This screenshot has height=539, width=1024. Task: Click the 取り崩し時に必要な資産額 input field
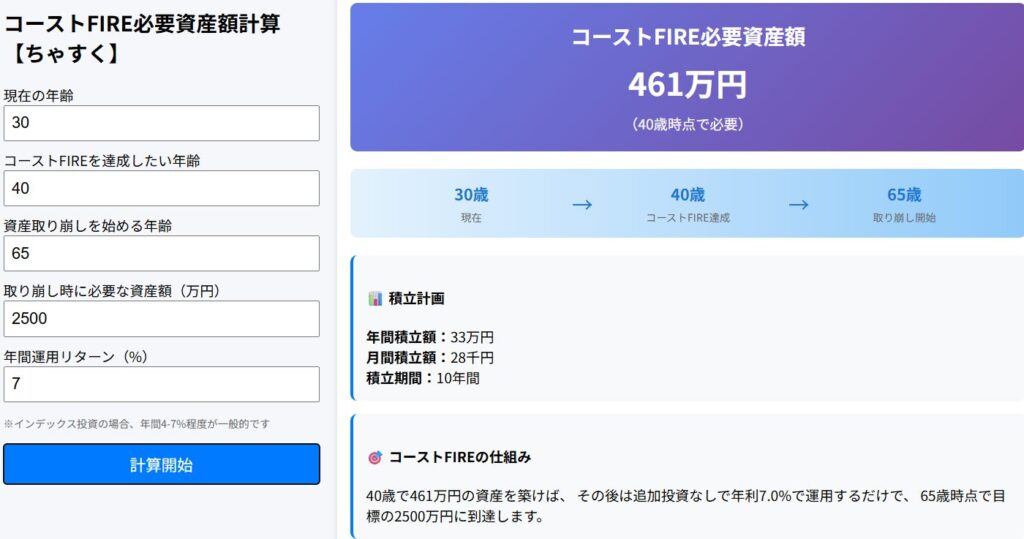(x=161, y=319)
